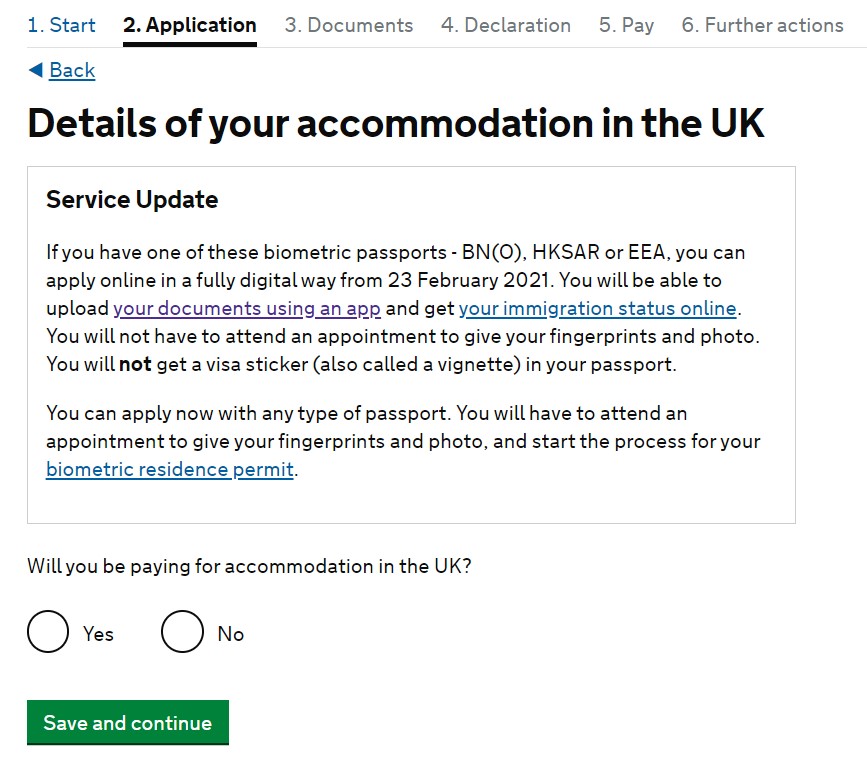Select the 2. Application step tab

tap(190, 25)
